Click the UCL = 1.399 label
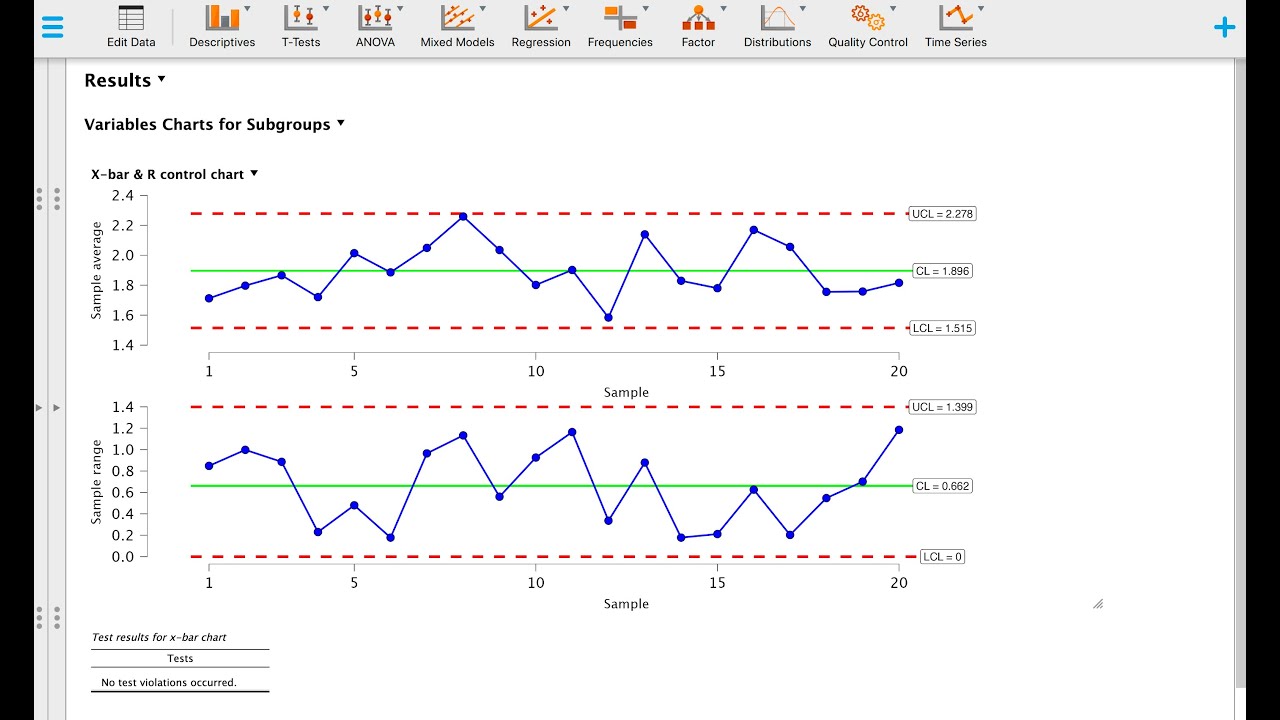Image resolution: width=1280 pixels, height=720 pixels. click(x=942, y=407)
